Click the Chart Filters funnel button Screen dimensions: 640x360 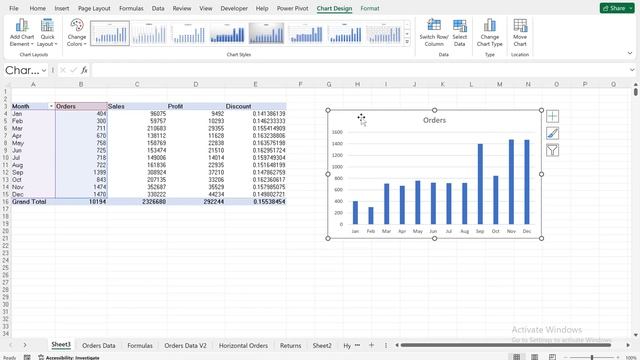[552, 151]
